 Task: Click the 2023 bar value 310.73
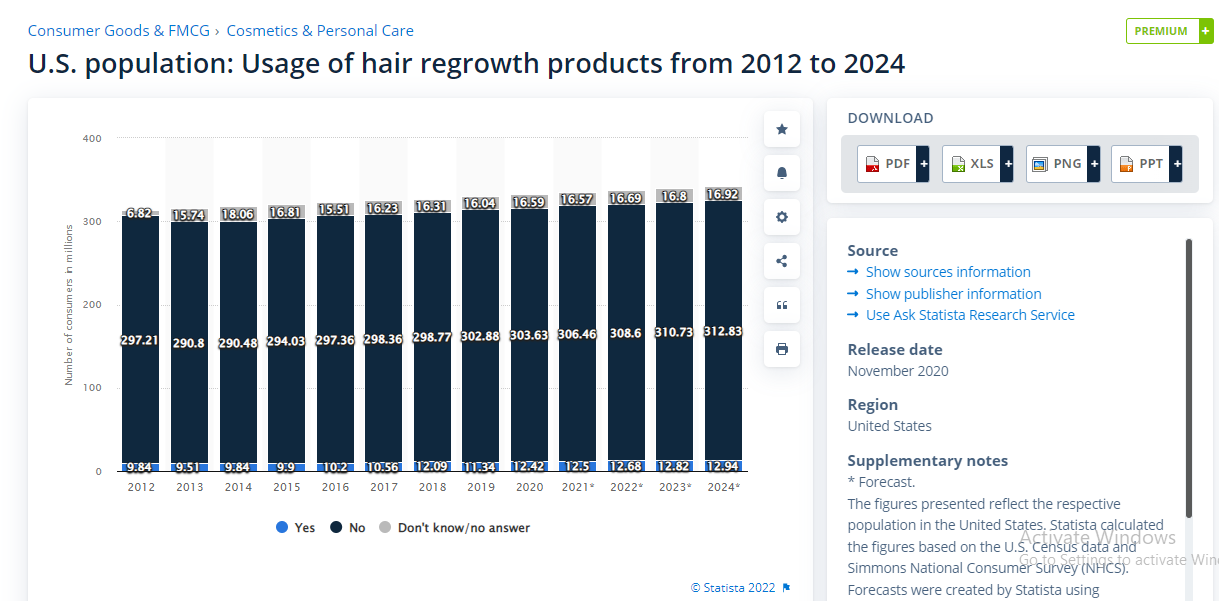click(x=675, y=332)
